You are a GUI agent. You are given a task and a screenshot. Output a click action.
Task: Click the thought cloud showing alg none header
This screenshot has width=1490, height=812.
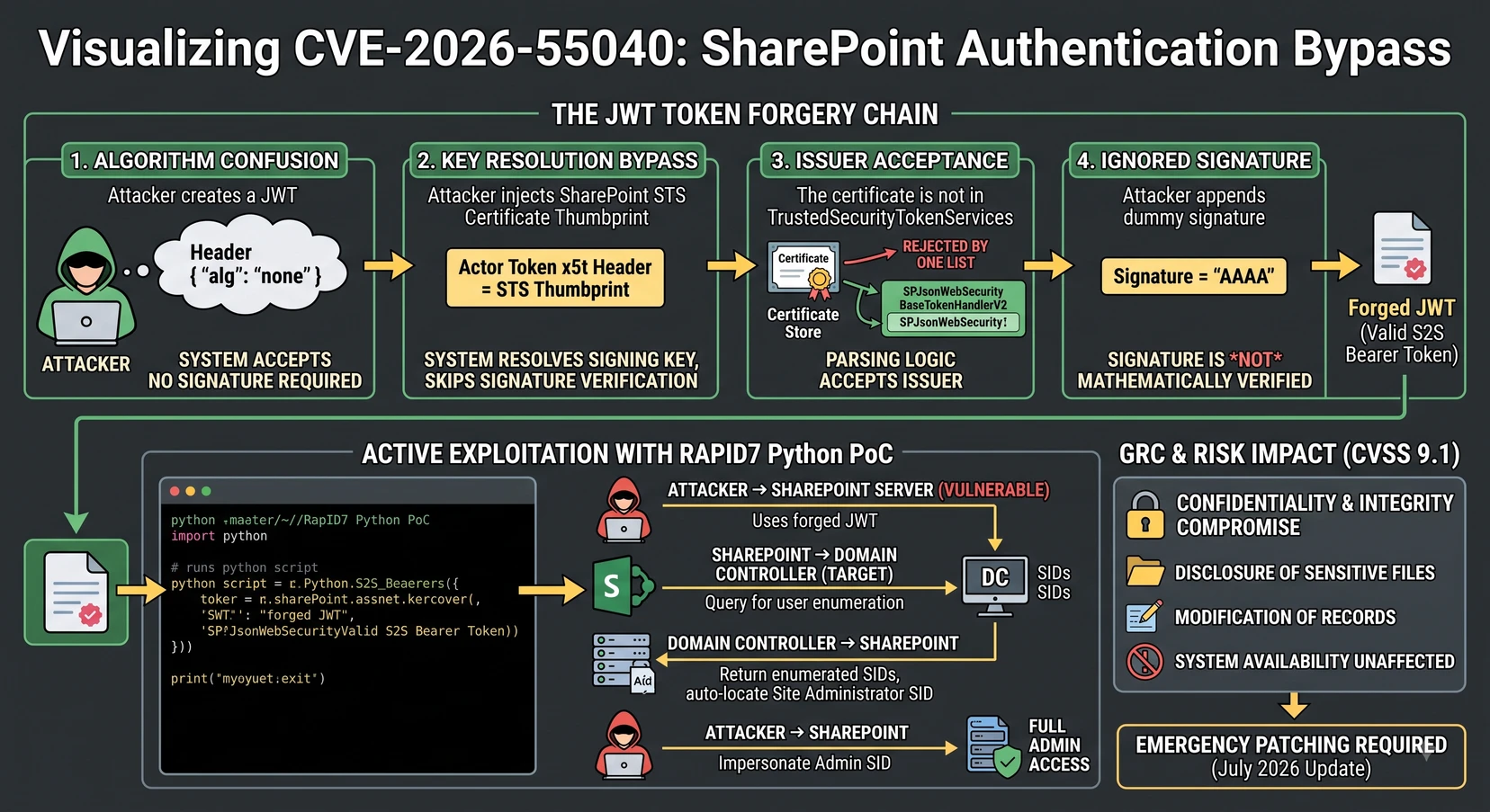251,264
